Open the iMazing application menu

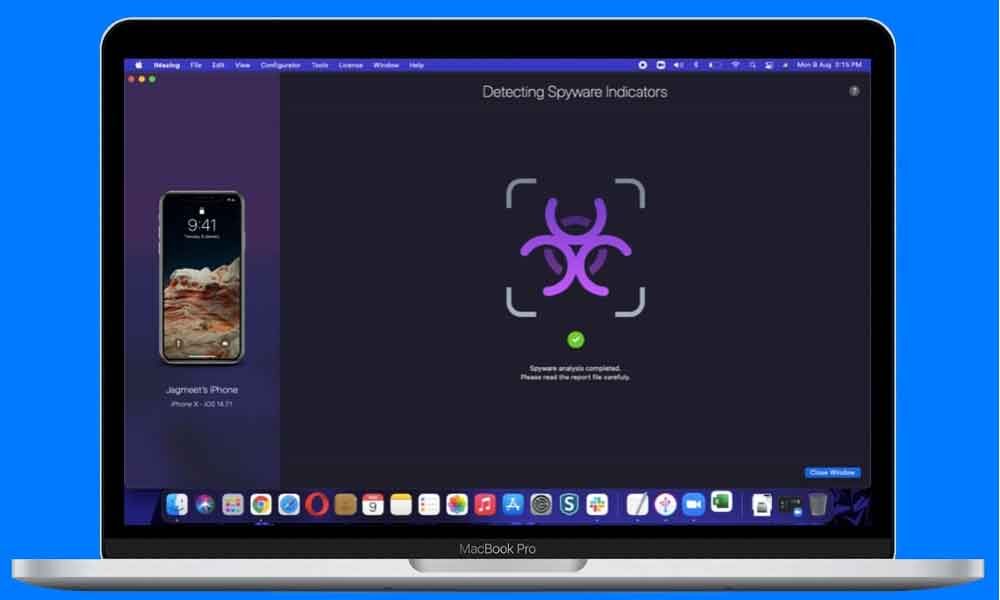coord(166,65)
